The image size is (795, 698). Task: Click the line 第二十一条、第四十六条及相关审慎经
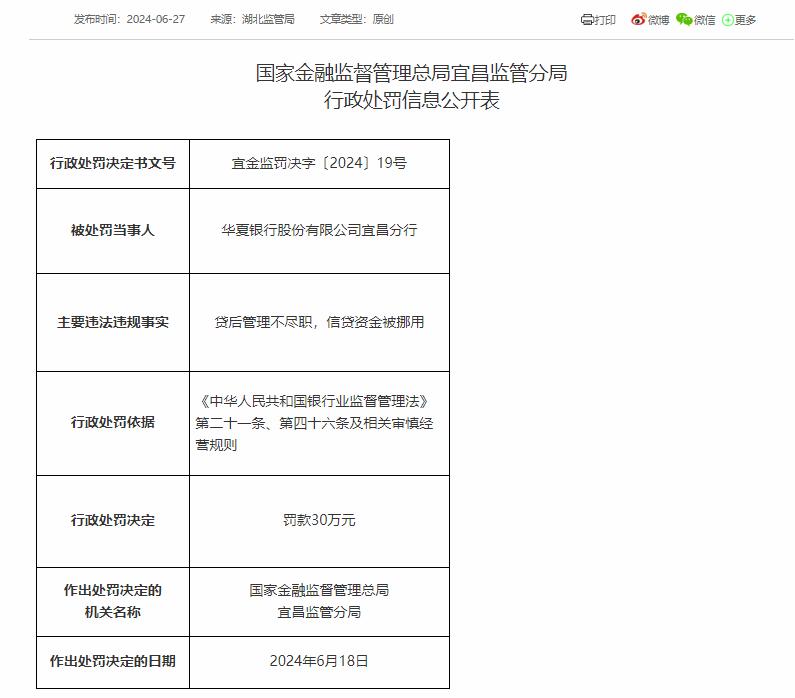[314, 423]
